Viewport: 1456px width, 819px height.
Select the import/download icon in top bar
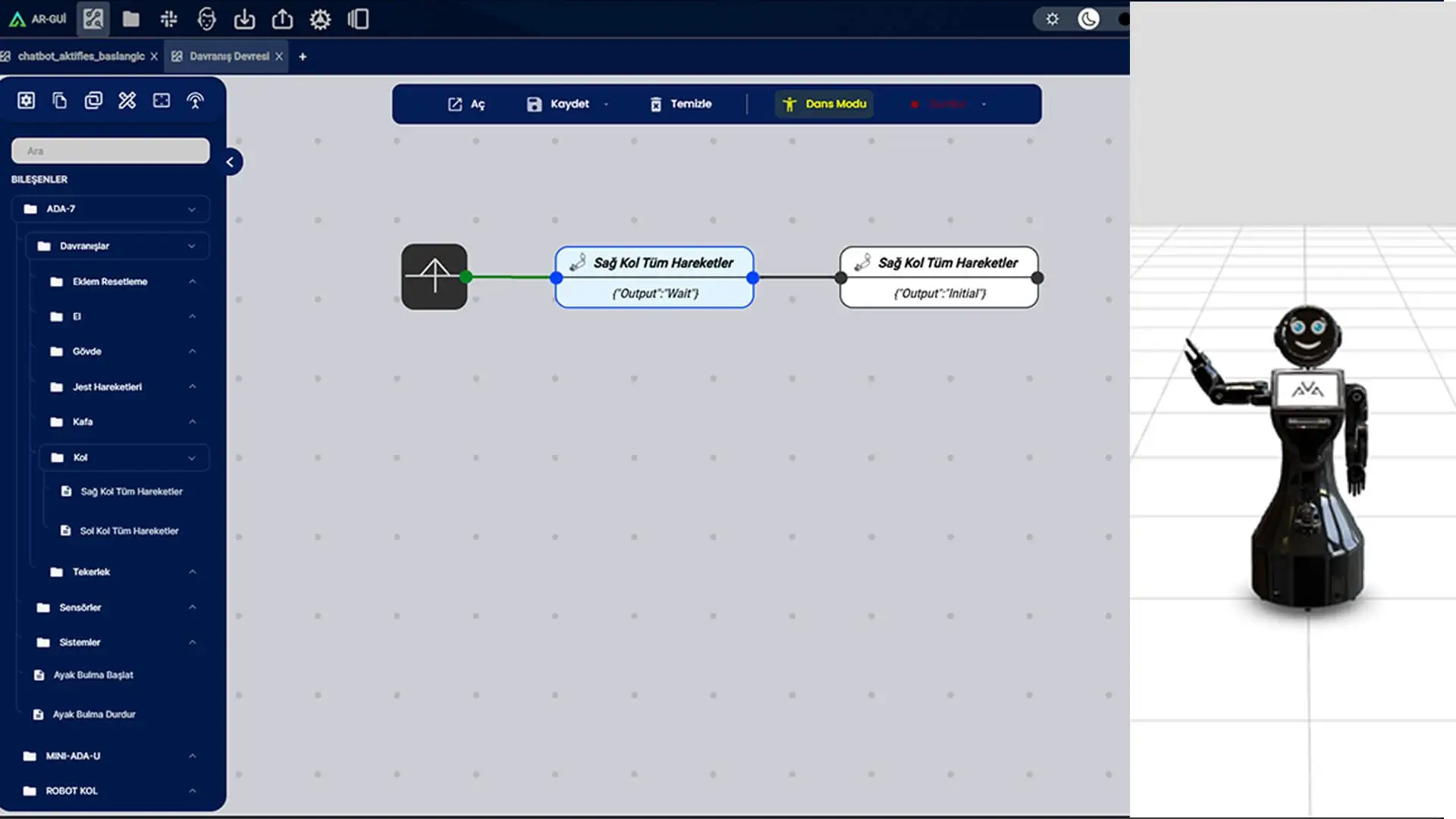[x=244, y=19]
